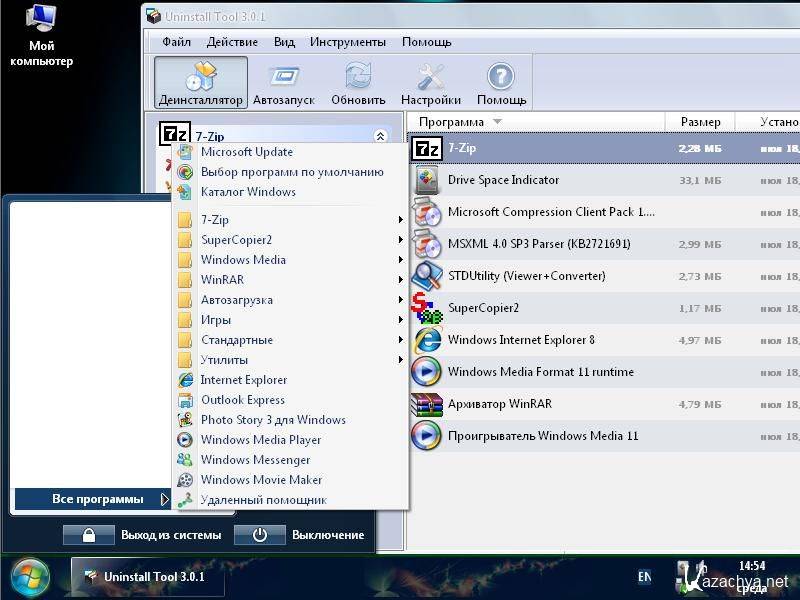Launch Windows Movie Maker from programs menu
The height and width of the screenshot is (600, 800).
[261, 480]
